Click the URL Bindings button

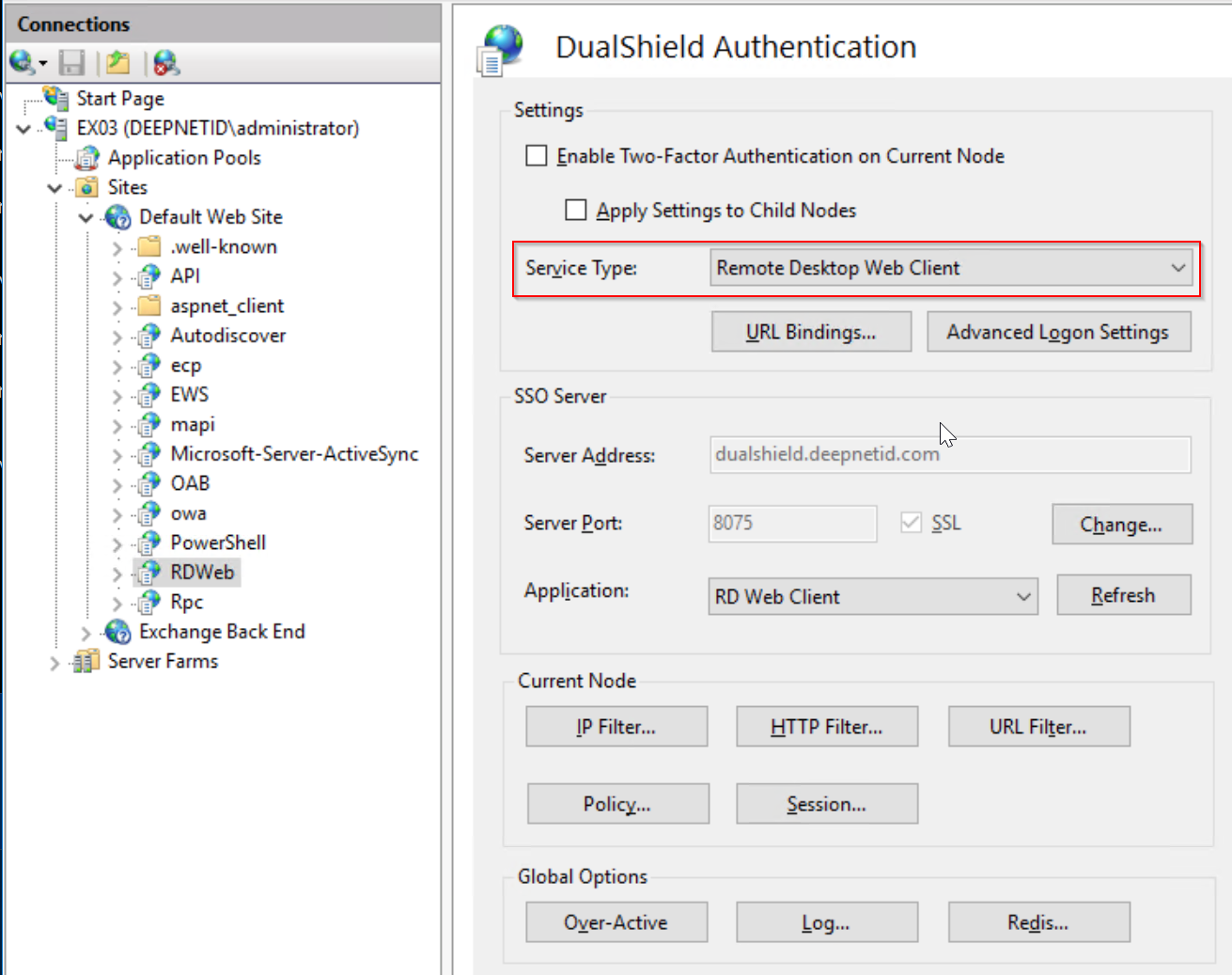point(811,332)
